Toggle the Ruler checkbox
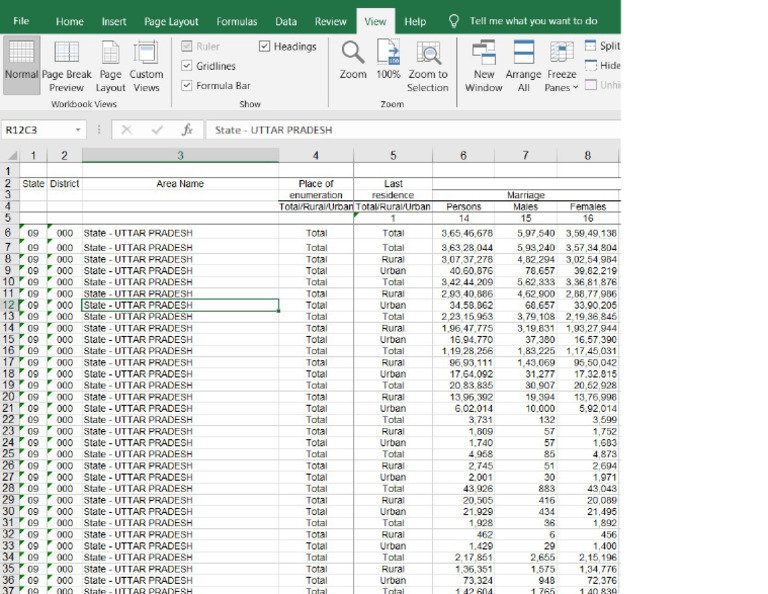The width and height of the screenshot is (768, 594). pyautogui.click(x=186, y=46)
